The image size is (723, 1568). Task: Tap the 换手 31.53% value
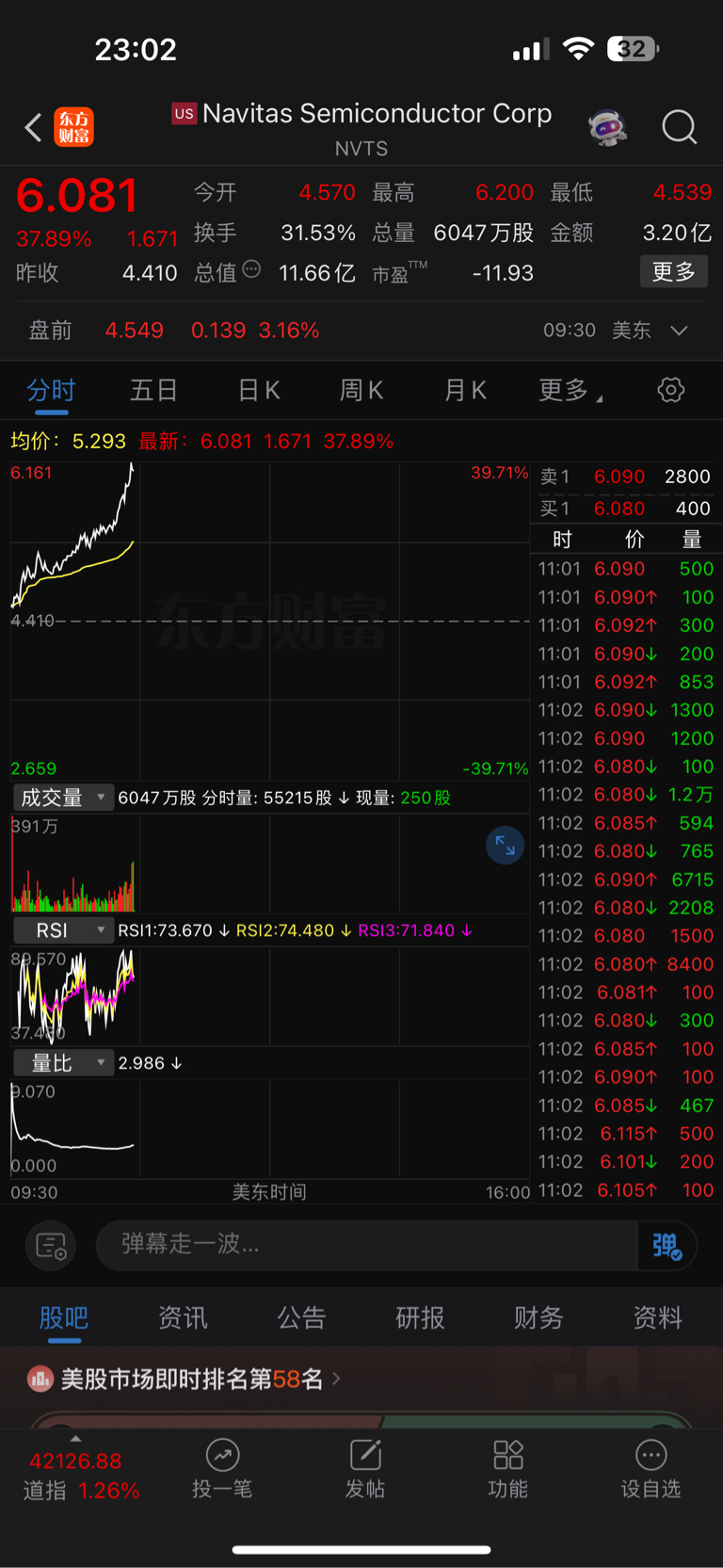tap(318, 233)
